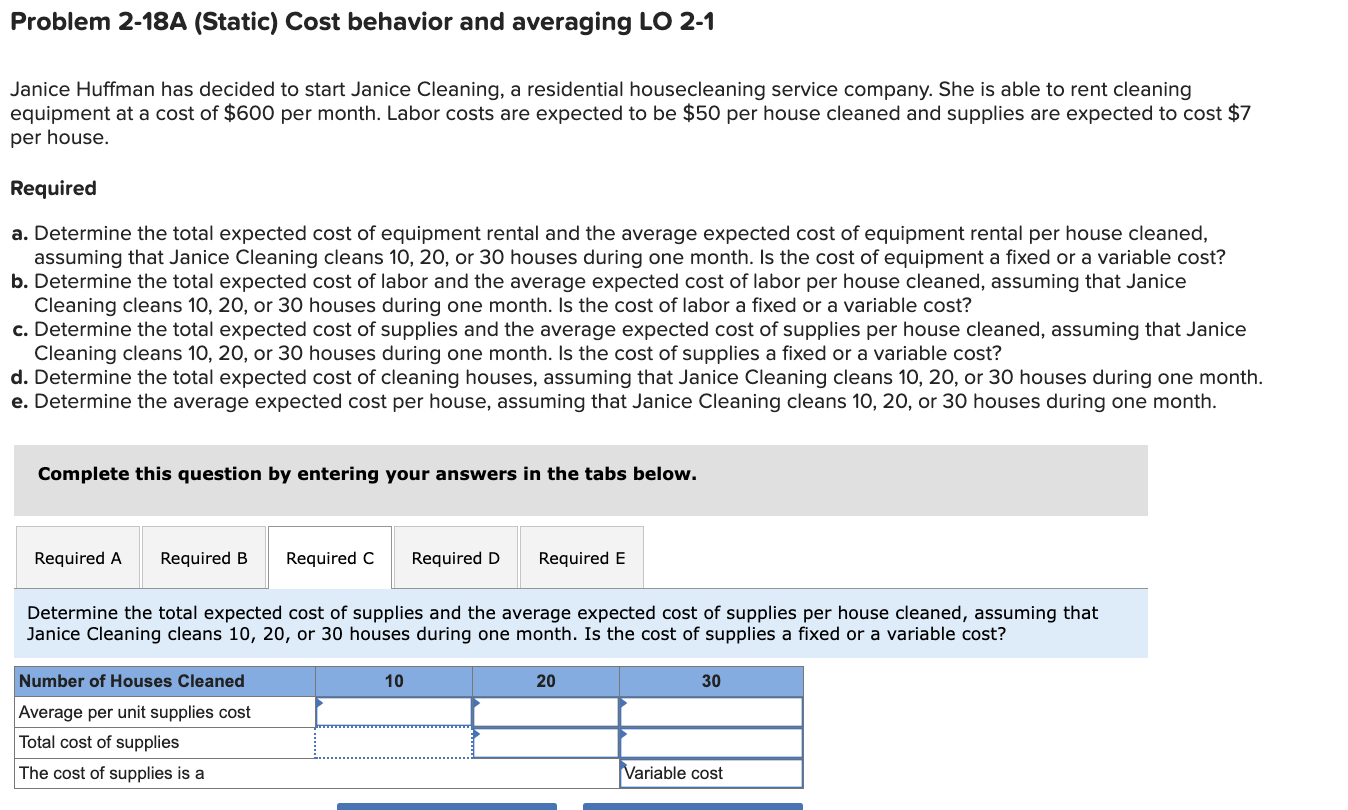Click average supplies cost field under 20 houses
The image size is (1348, 810).
545,711
